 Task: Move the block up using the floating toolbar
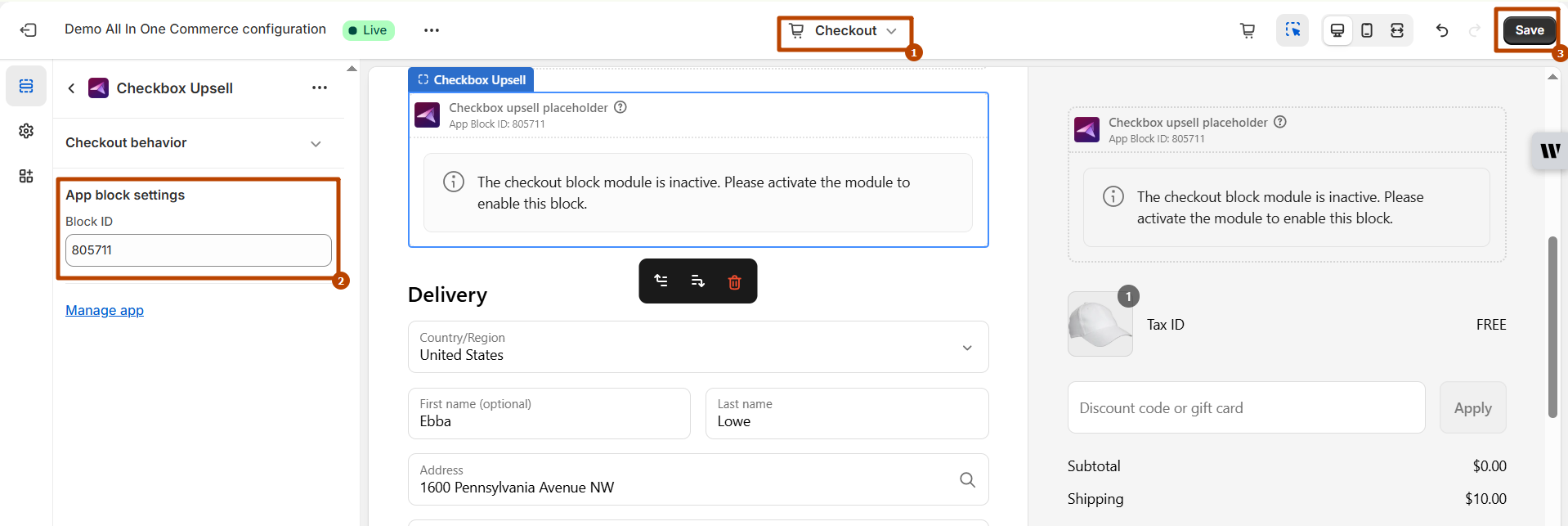click(x=661, y=281)
